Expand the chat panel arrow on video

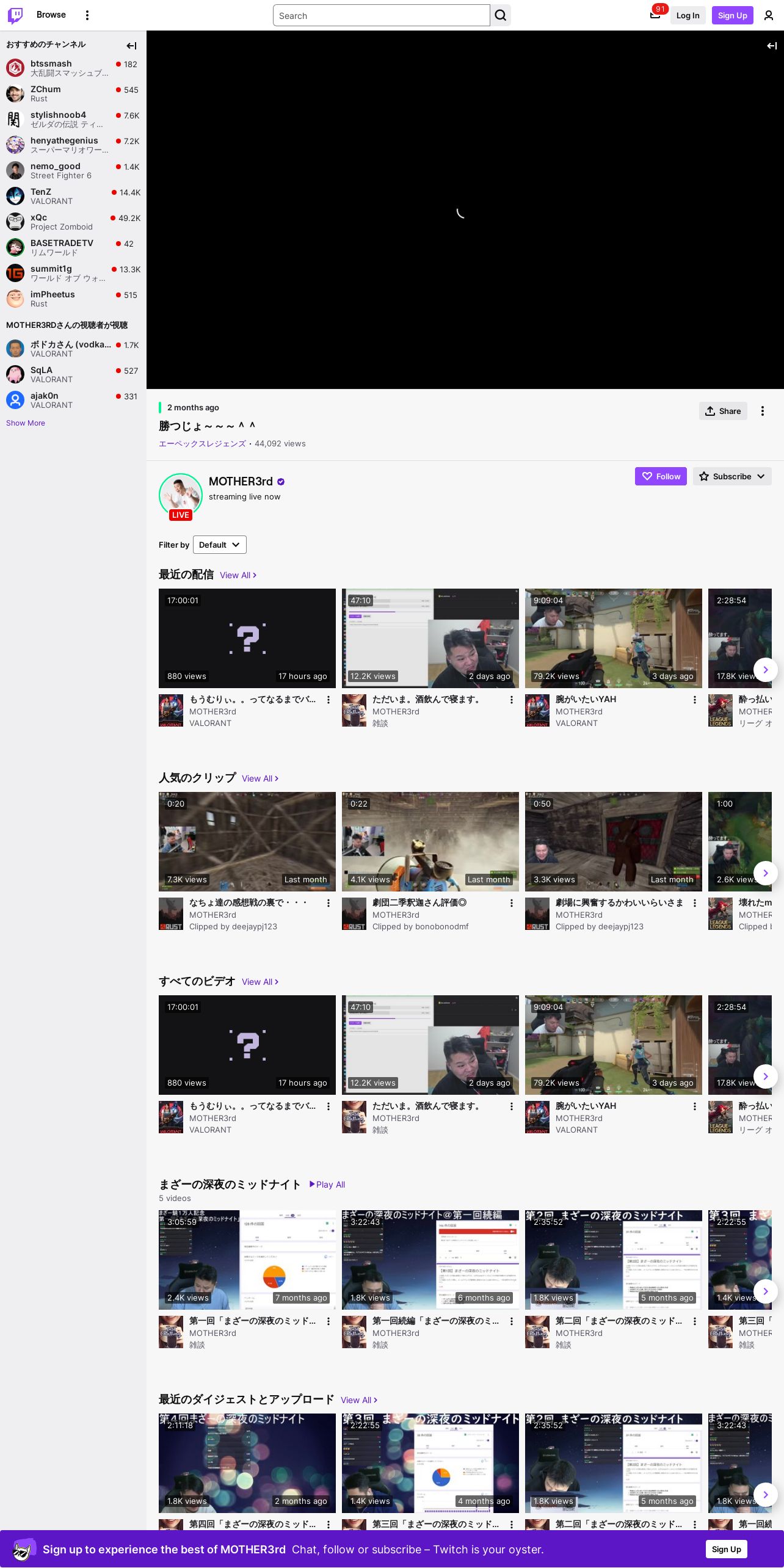point(772,46)
